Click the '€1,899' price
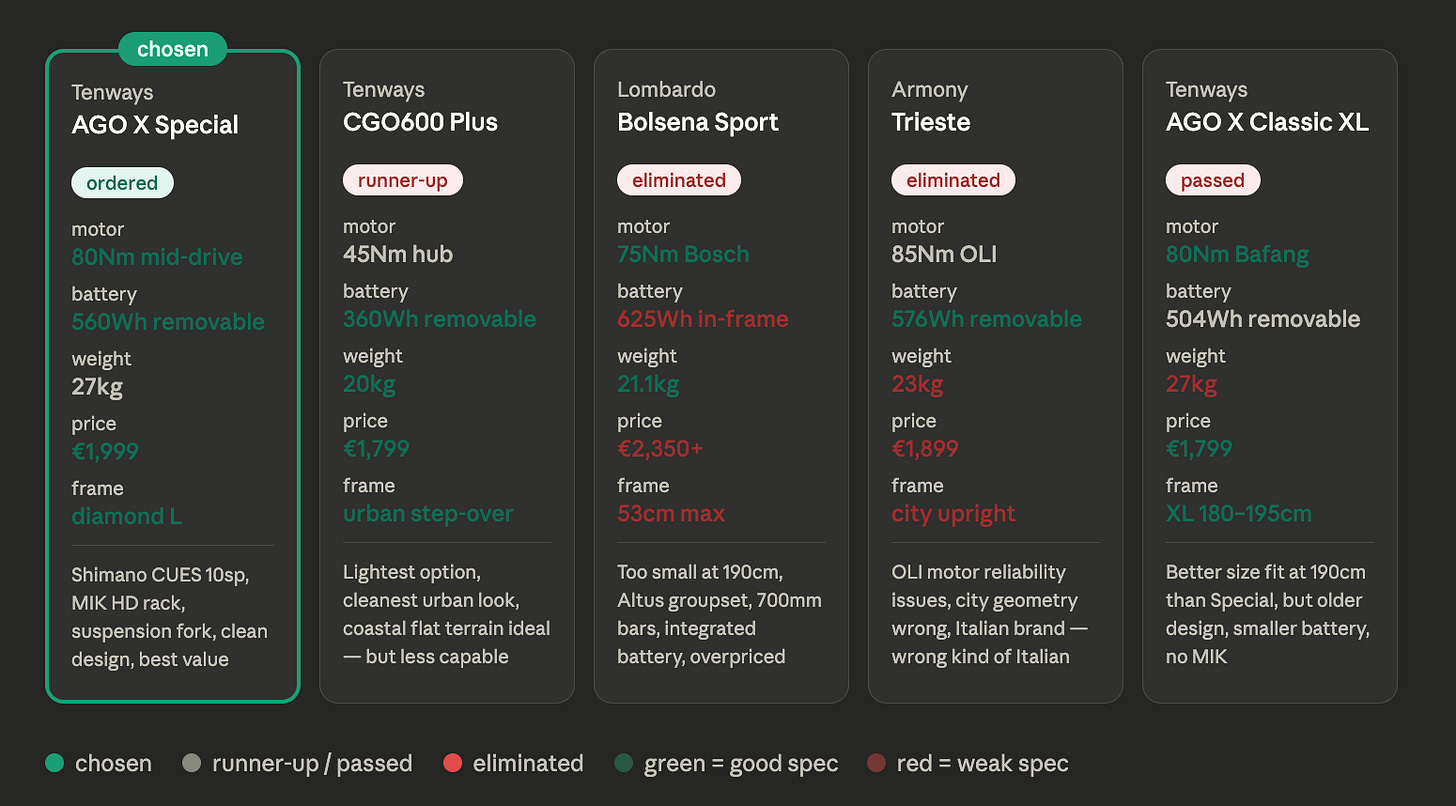1456x806 pixels. [925, 448]
